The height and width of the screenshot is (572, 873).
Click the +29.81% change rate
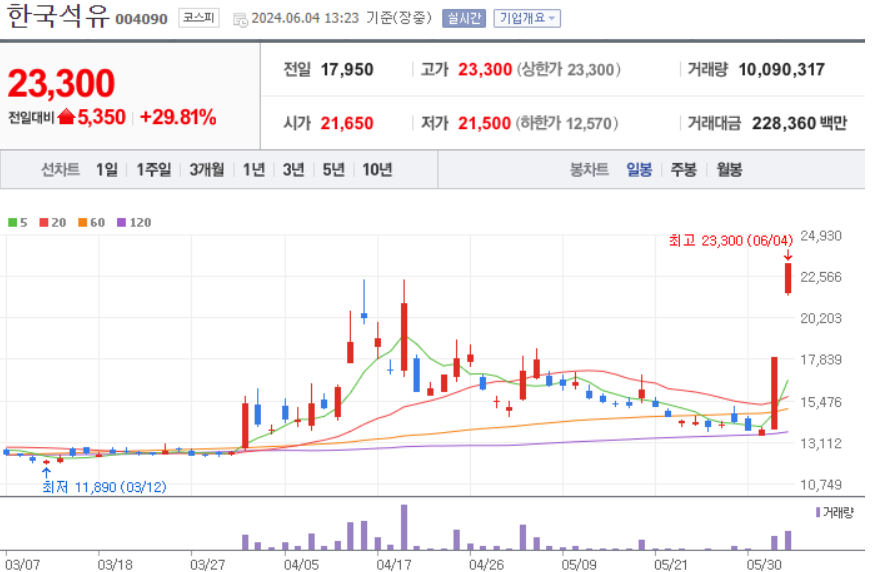pyautogui.click(x=178, y=117)
